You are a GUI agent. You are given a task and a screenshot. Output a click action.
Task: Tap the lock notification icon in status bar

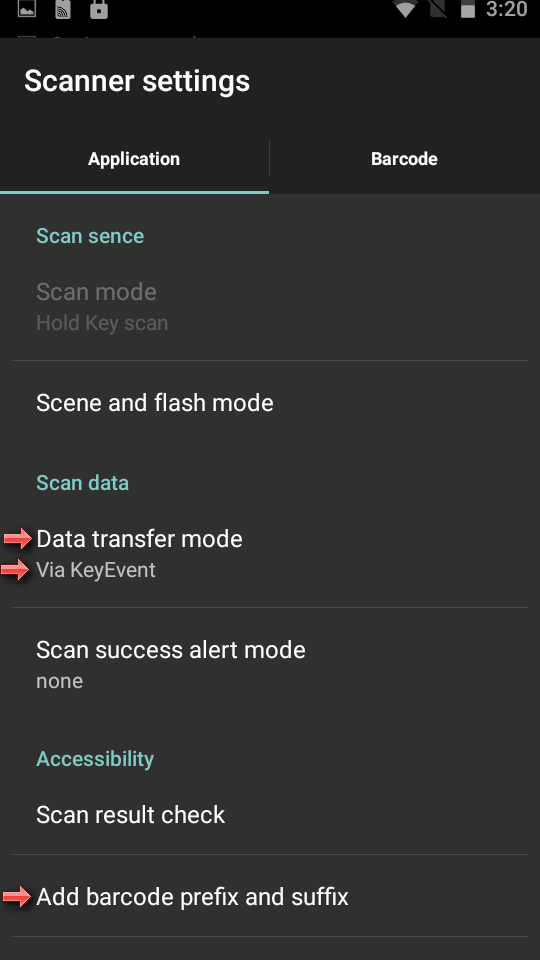point(99,9)
